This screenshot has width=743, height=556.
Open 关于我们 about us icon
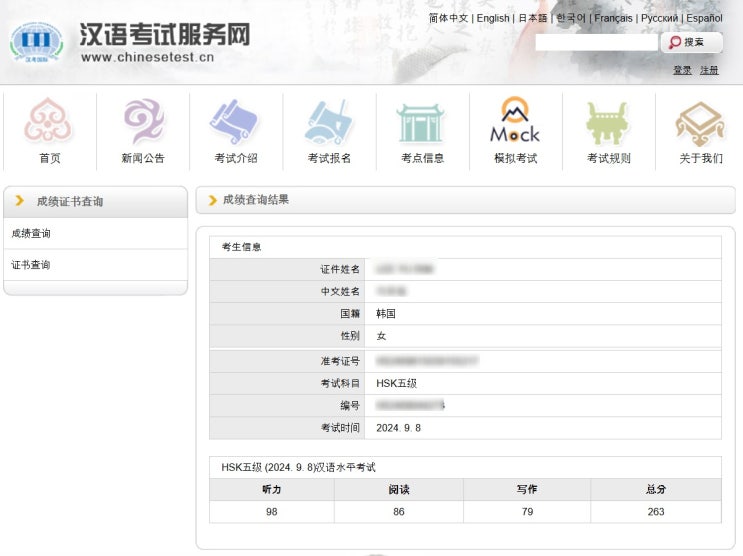[700, 123]
